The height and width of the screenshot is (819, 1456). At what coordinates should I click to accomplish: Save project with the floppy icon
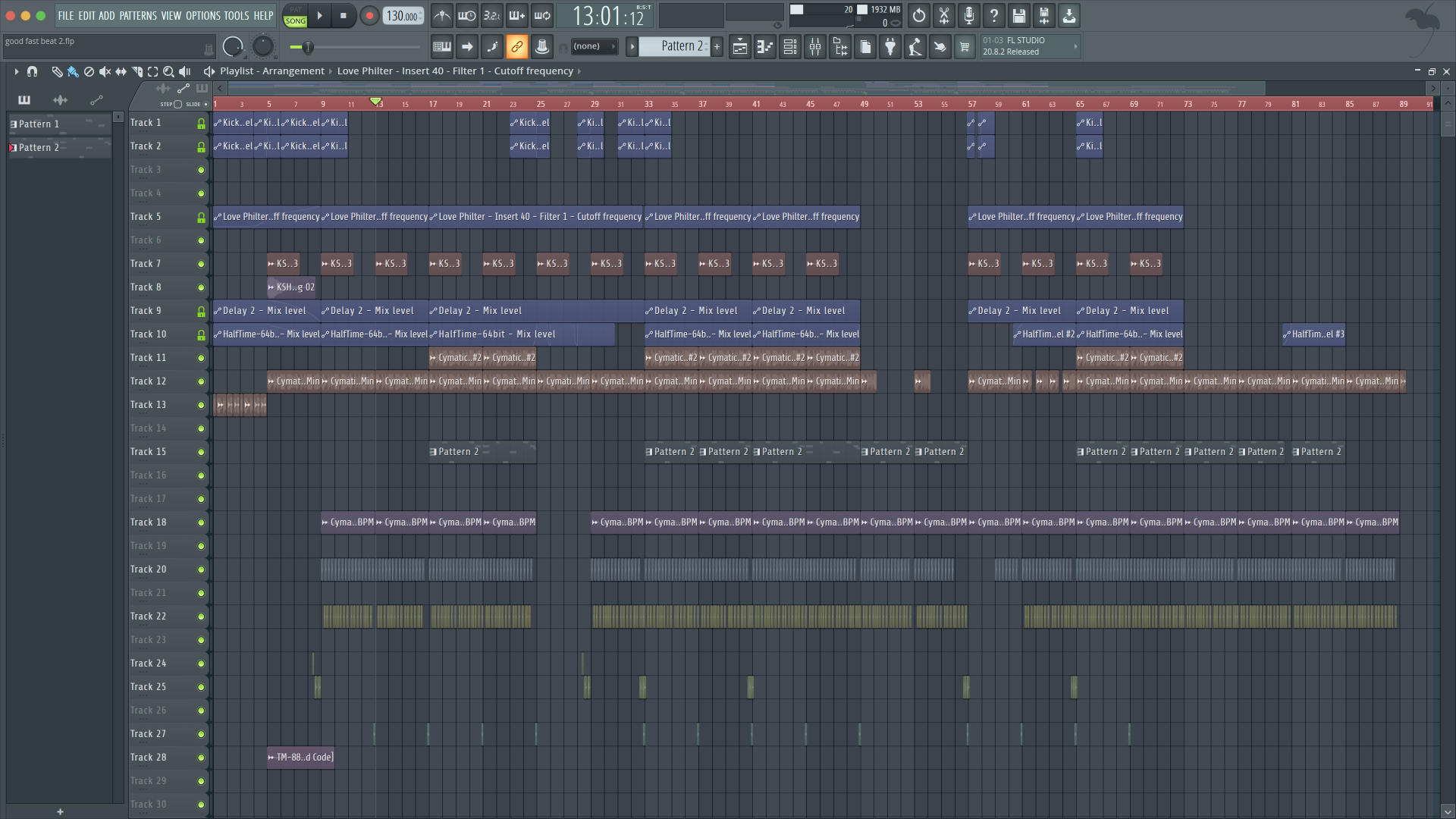coord(1019,15)
